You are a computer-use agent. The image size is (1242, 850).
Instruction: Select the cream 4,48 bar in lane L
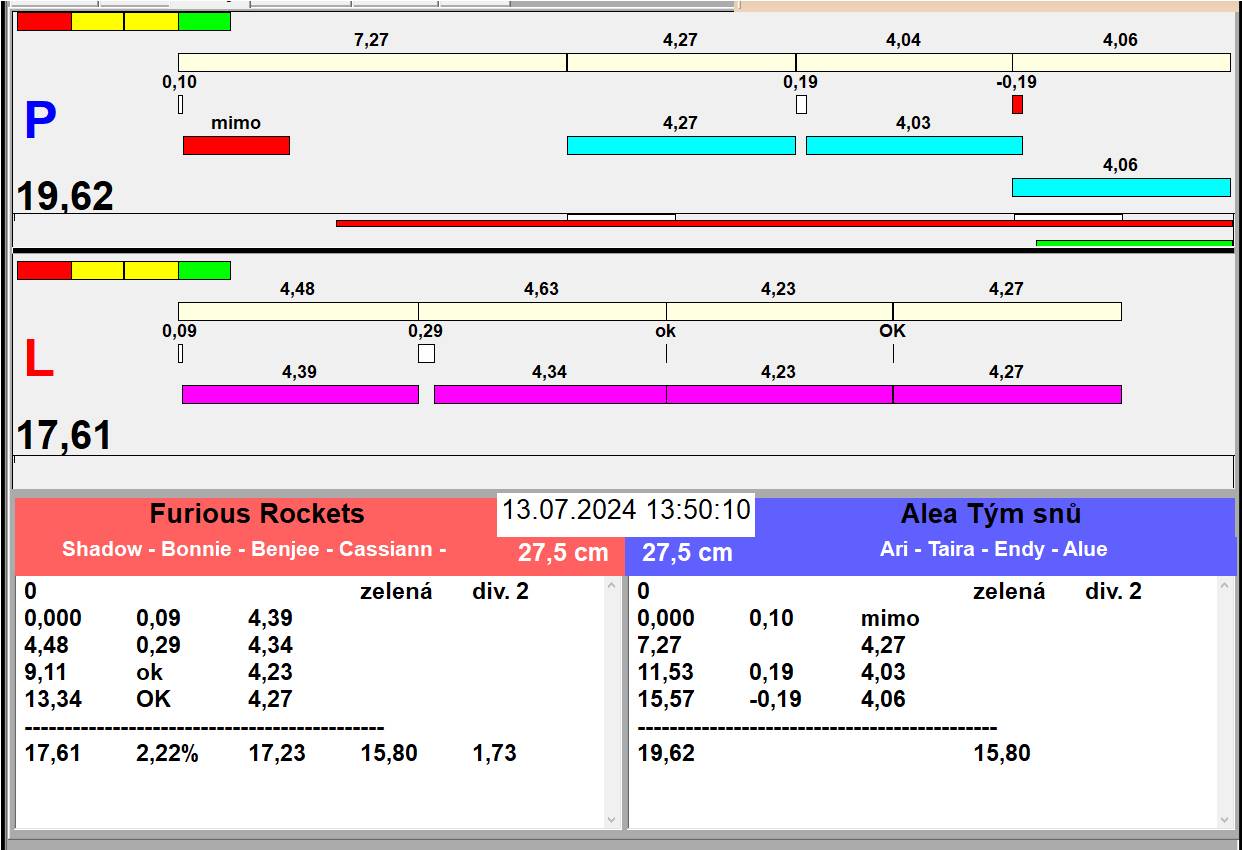point(298,311)
